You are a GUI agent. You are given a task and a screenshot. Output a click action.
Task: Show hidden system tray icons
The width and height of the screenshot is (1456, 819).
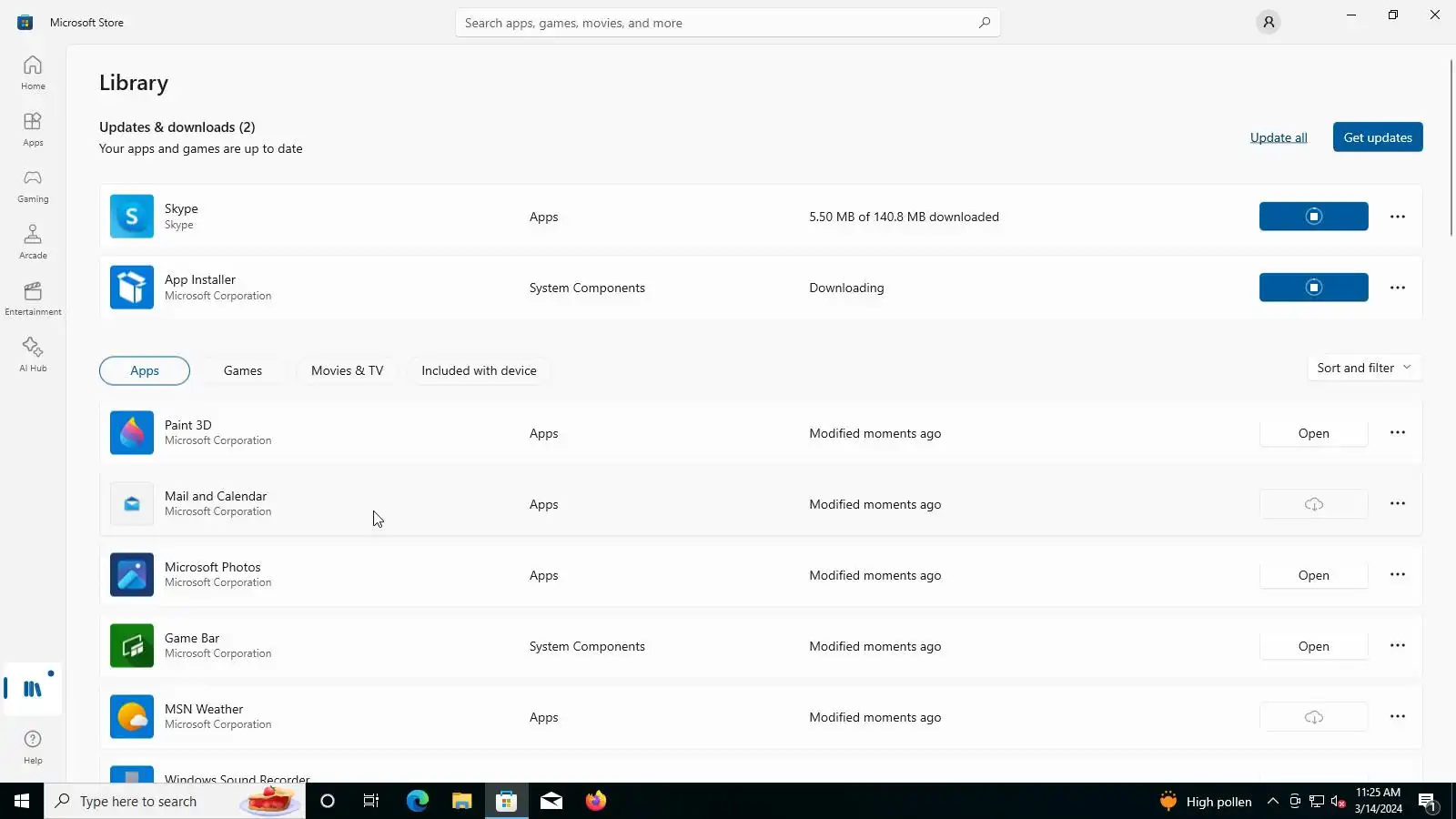(1273, 801)
